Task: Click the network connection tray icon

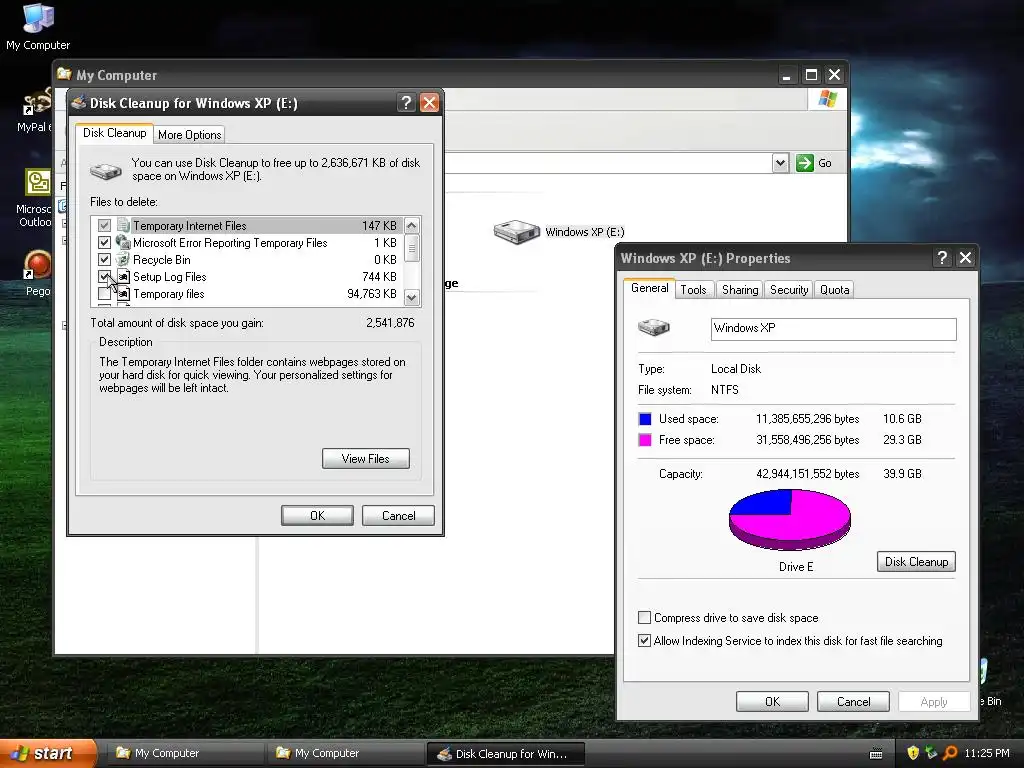Action: [931, 753]
